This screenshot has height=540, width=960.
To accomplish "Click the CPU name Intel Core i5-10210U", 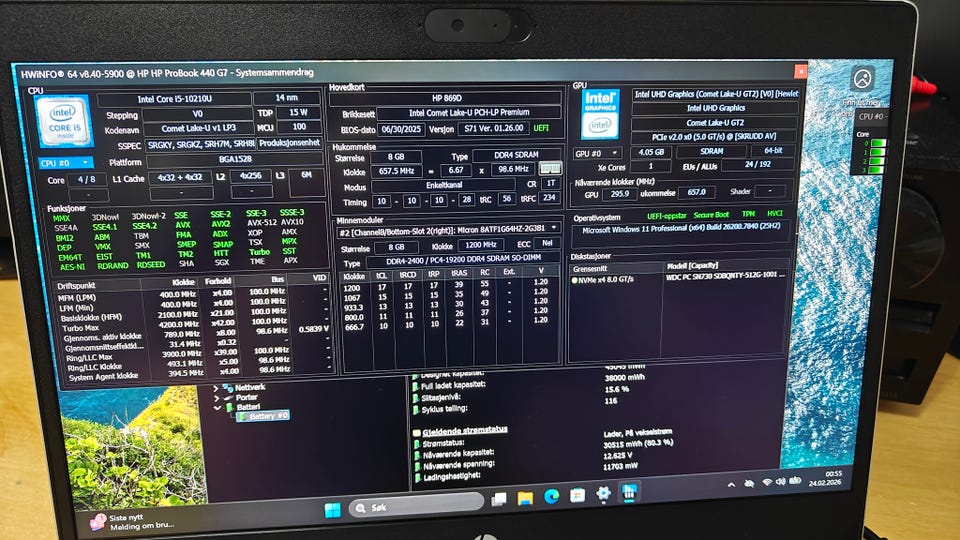I will pyautogui.click(x=174, y=99).
